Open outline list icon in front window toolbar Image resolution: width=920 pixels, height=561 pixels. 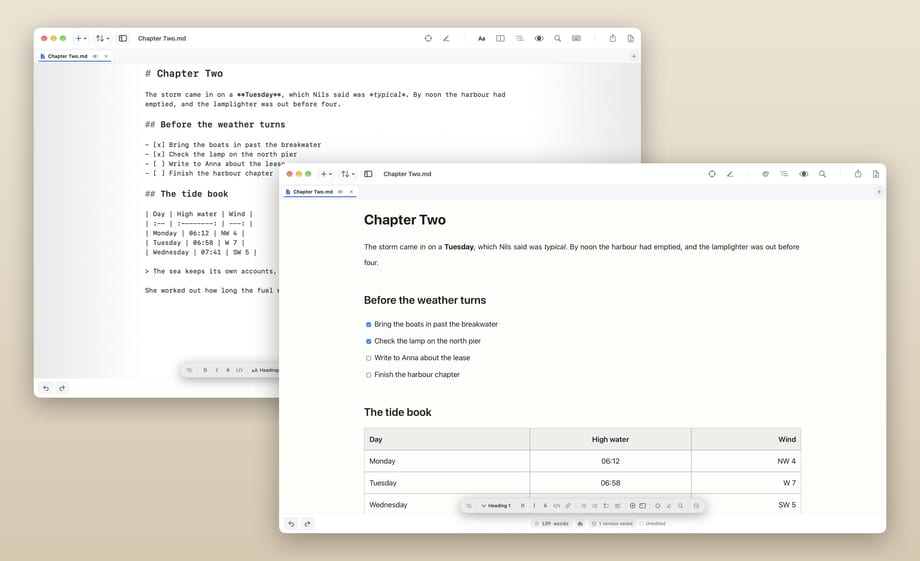pos(784,174)
